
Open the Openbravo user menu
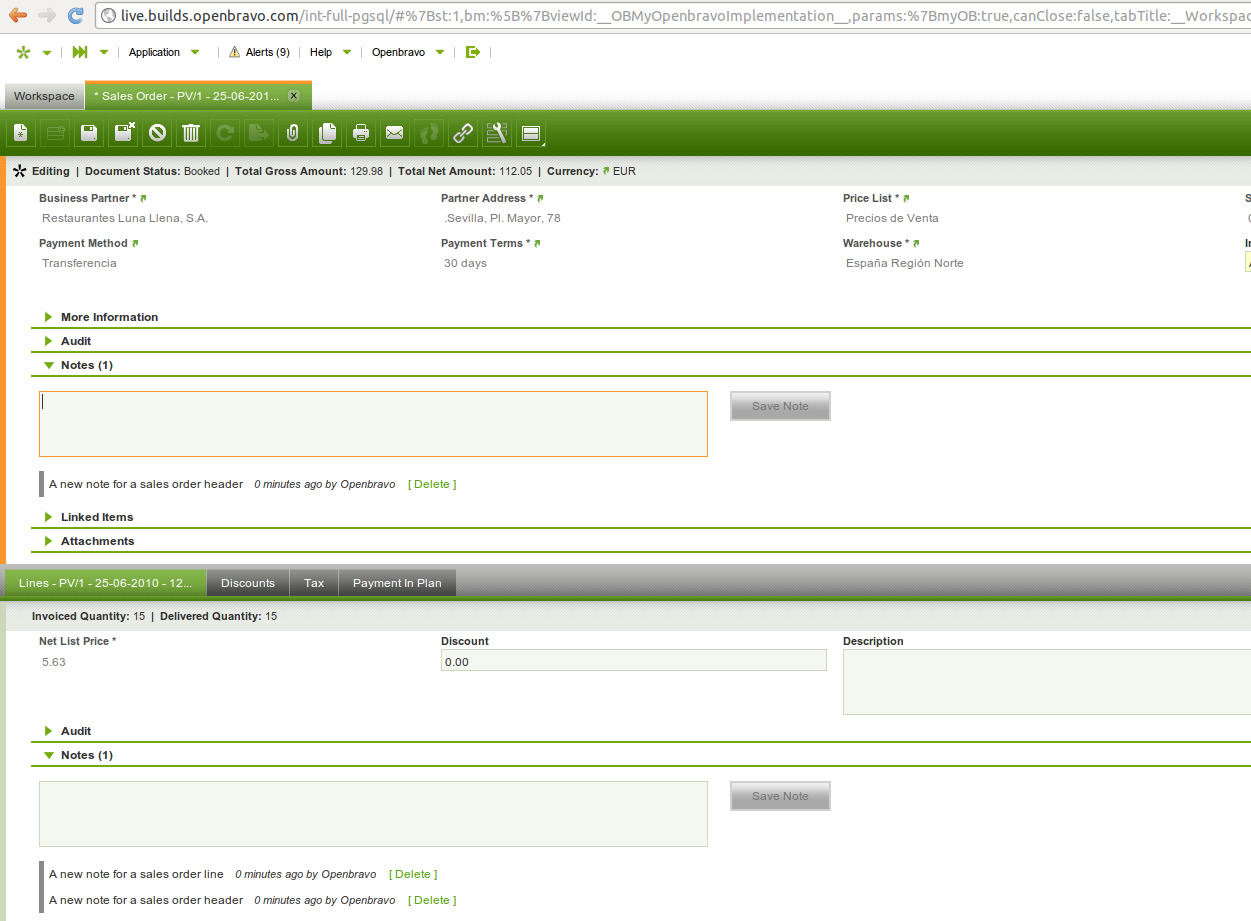408,52
